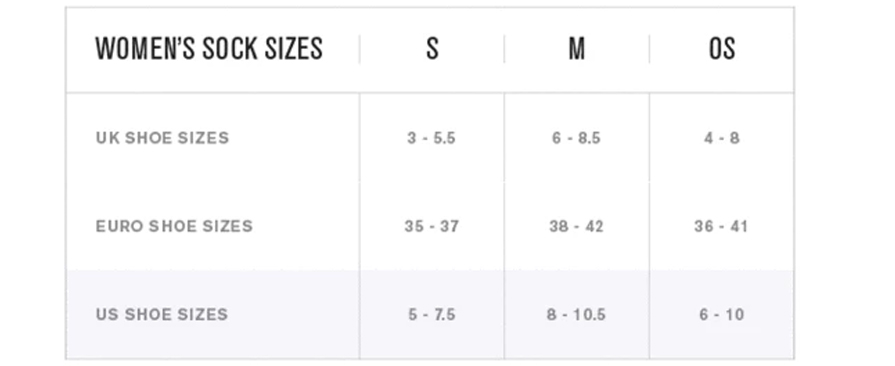Click the Euro size 36 - 41 cell
Viewport: 895px width, 366px height.
click(x=721, y=227)
